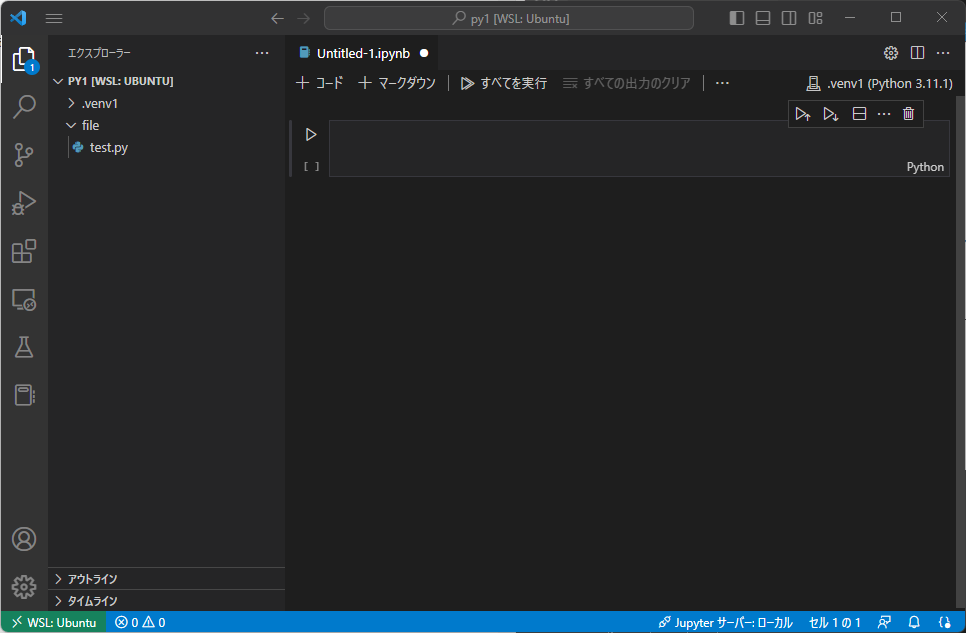Image resolution: width=966 pixels, height=633 pixels.
Task: Run all cells with すべてを実行
Action: pos(503,83)
